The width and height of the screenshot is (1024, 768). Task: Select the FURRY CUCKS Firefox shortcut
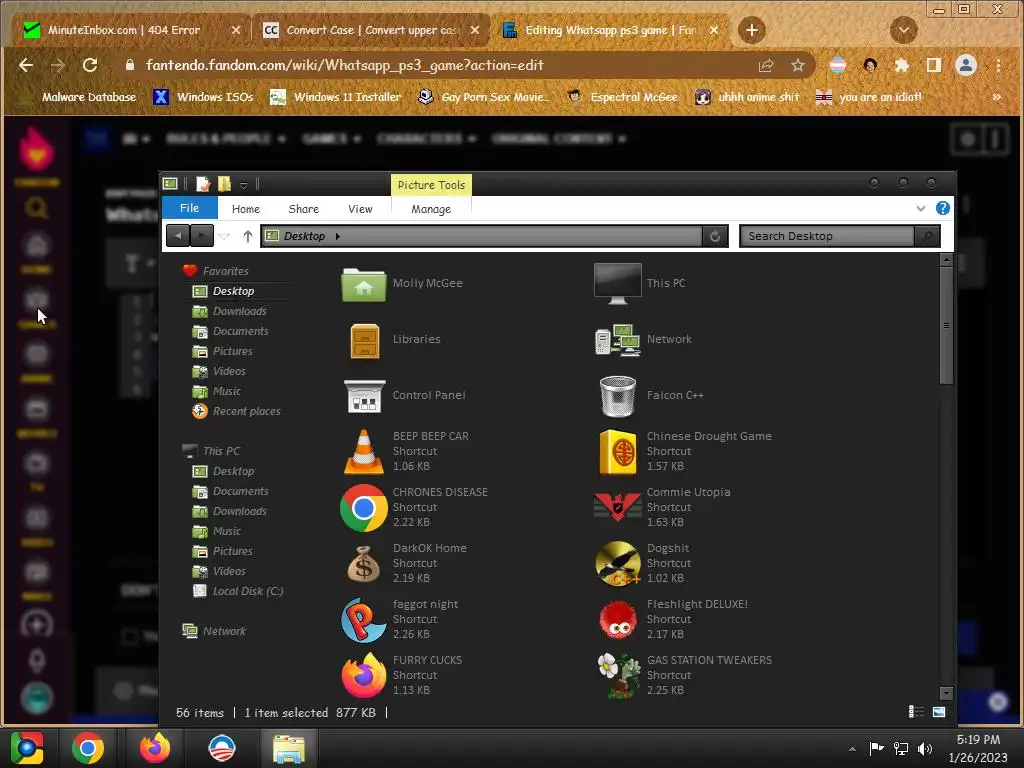click(364, 675)
